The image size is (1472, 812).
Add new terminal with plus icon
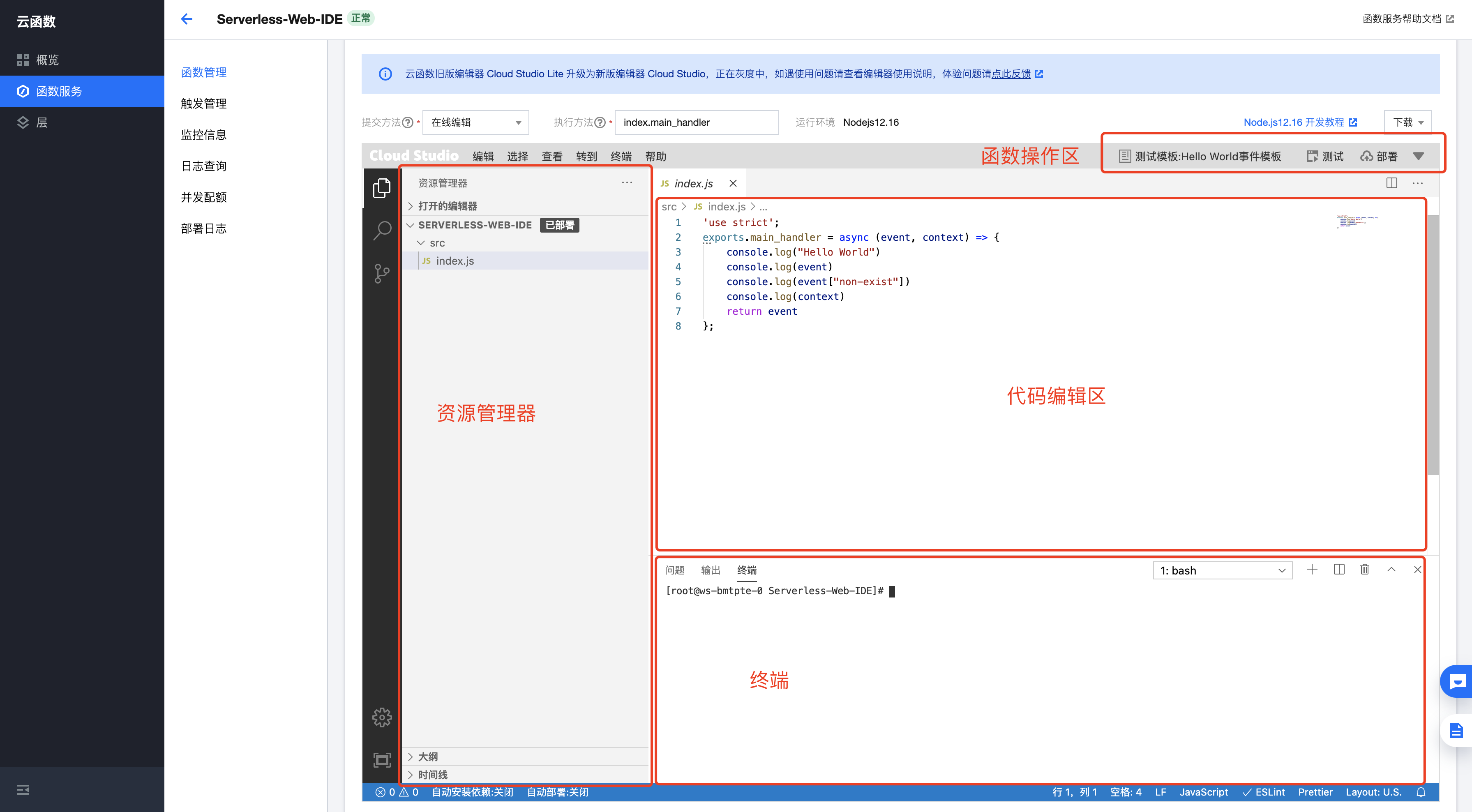[1312, 569]
